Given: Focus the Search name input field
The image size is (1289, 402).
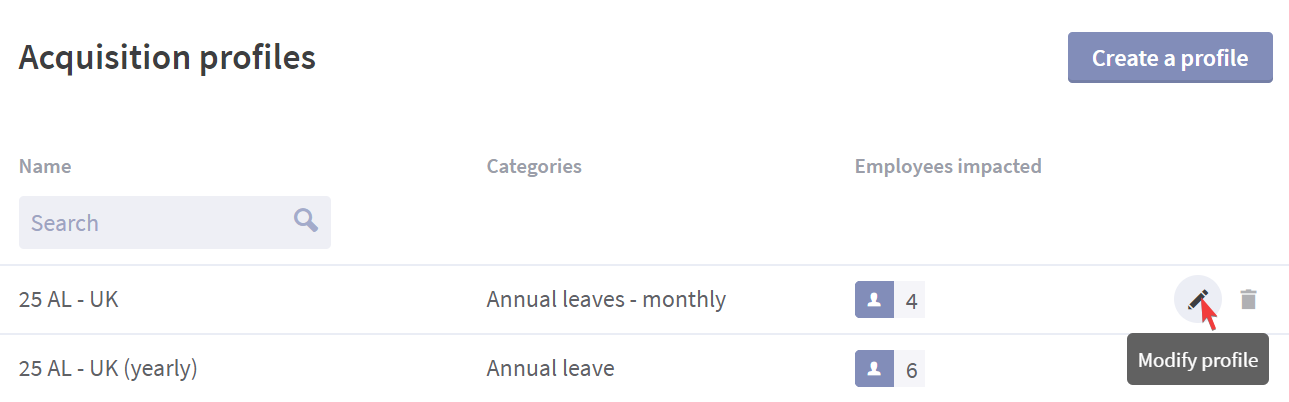Looking at the screenshot, I should point(175,222).
